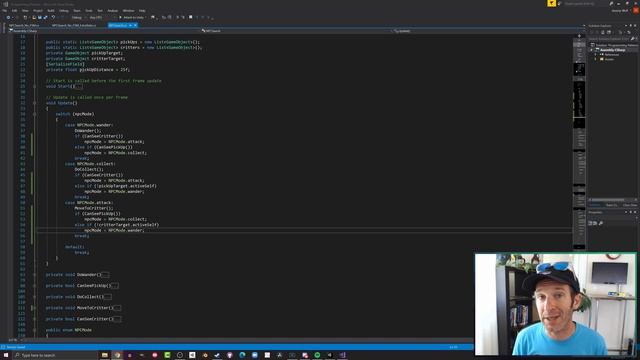The width and height of the screenshot is (640, 360).
Task: Expand the Assets folder in Solution Explorer
Action: [596, 59]
